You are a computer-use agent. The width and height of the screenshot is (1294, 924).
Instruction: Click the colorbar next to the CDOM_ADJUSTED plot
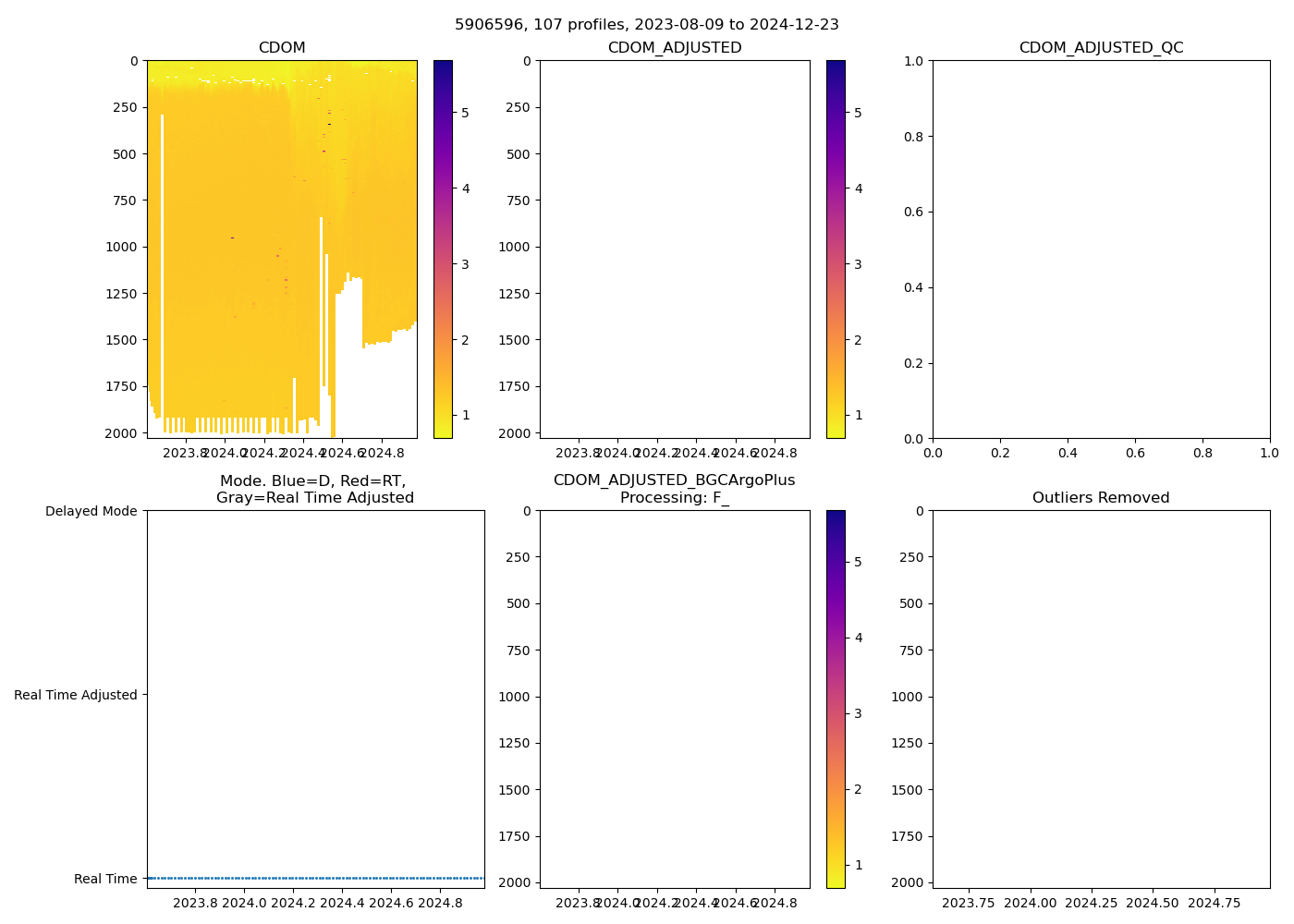click(x=836, y=249)
